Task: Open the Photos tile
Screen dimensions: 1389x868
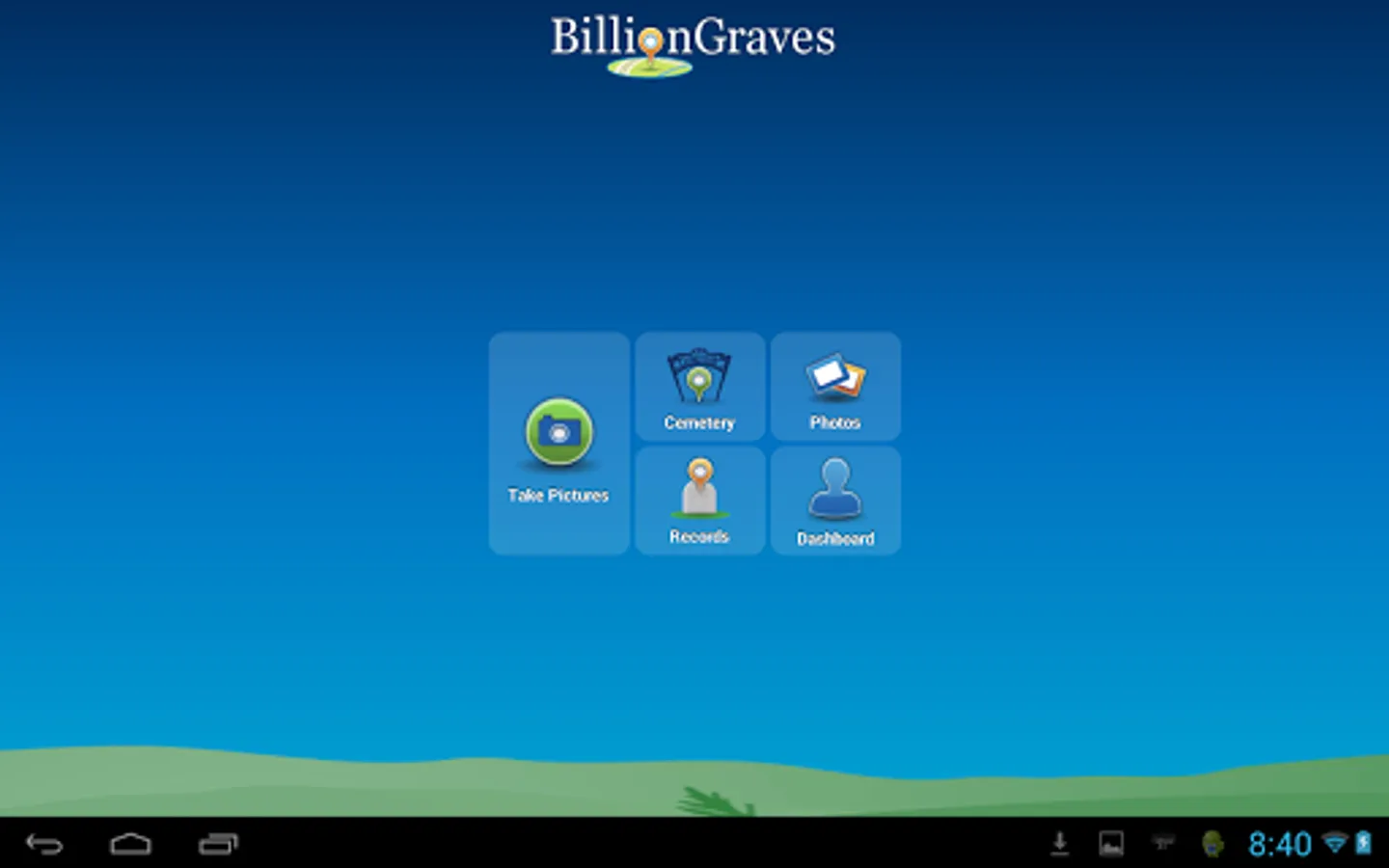Action: (835, 387)
